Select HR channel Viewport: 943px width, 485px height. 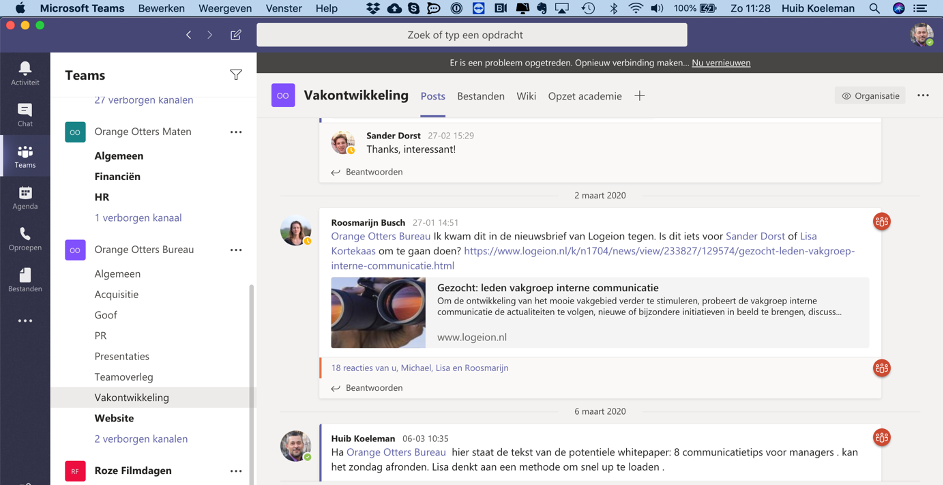(102, 197)
